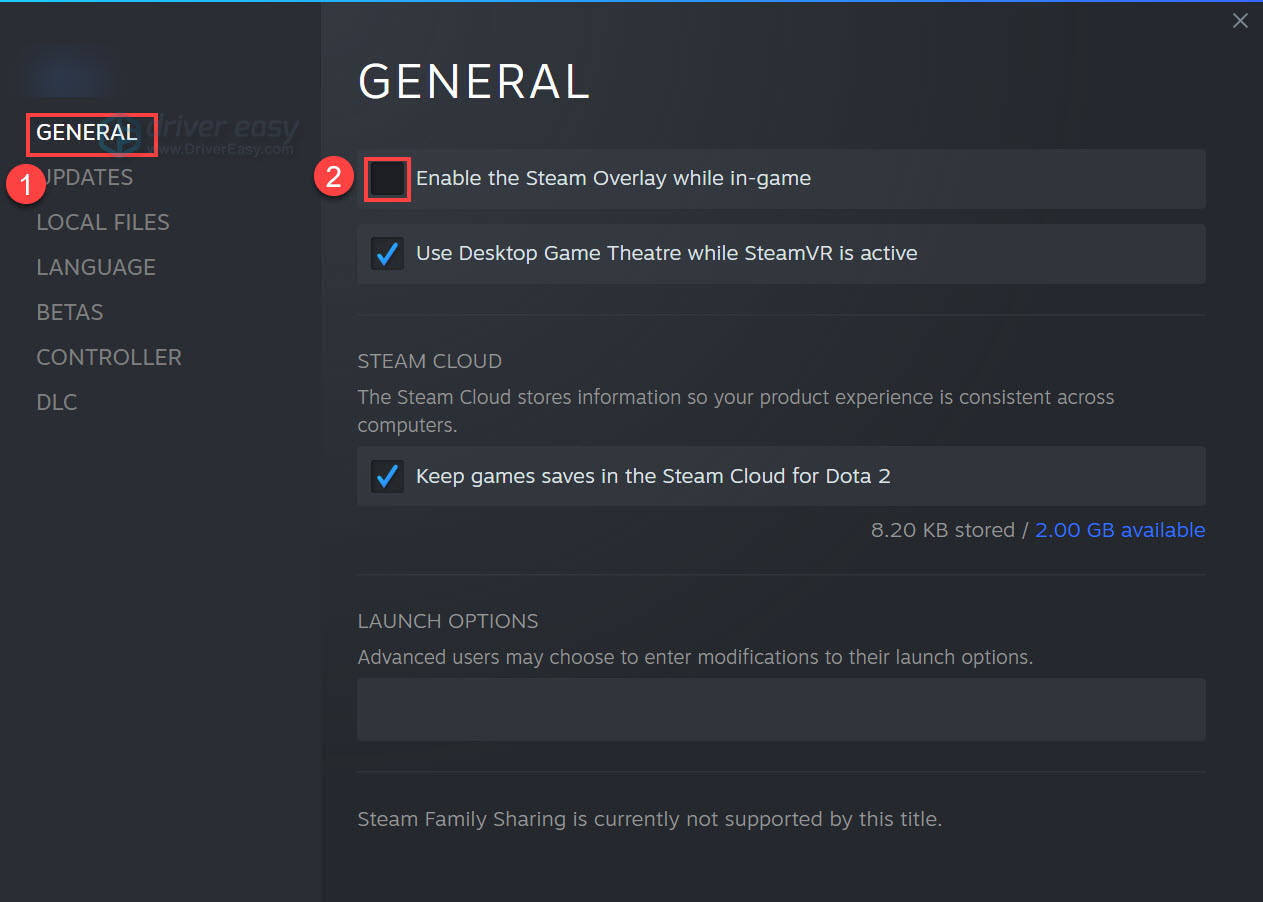Click the 2.00 GB available link
Image resolution: width=1263 pixels, height=902 pixels.
[x=1120, y=530]
